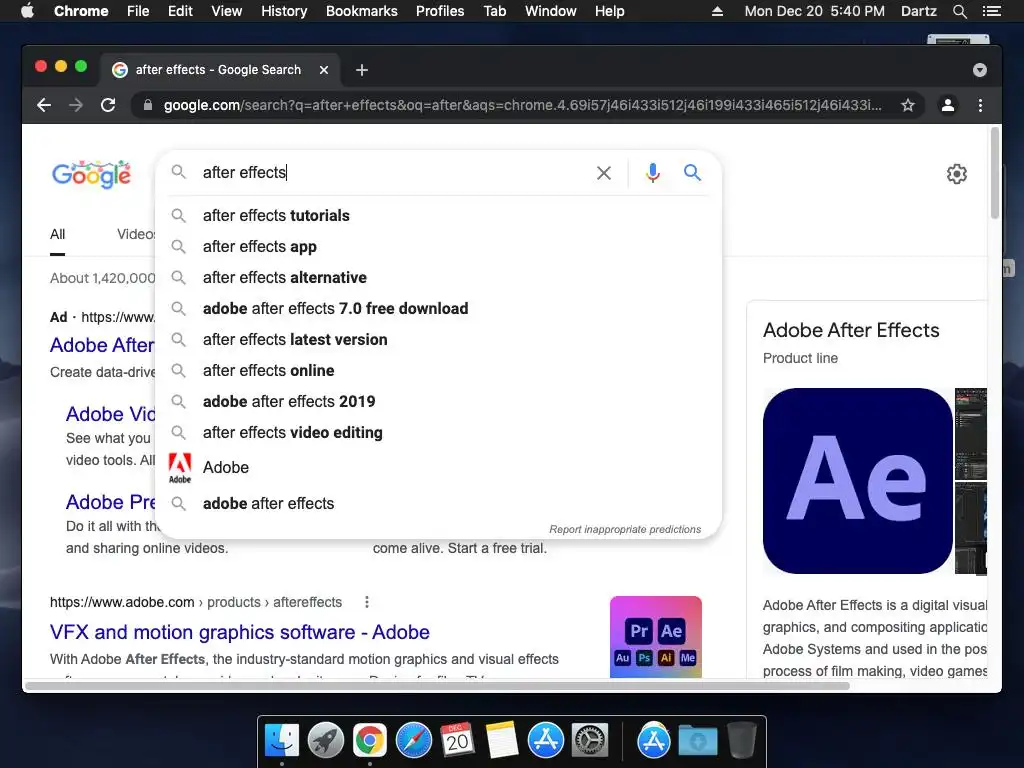Open the large Ae logo image
The width and height of the screenshot is (1024, 768).
click(857, 481)
